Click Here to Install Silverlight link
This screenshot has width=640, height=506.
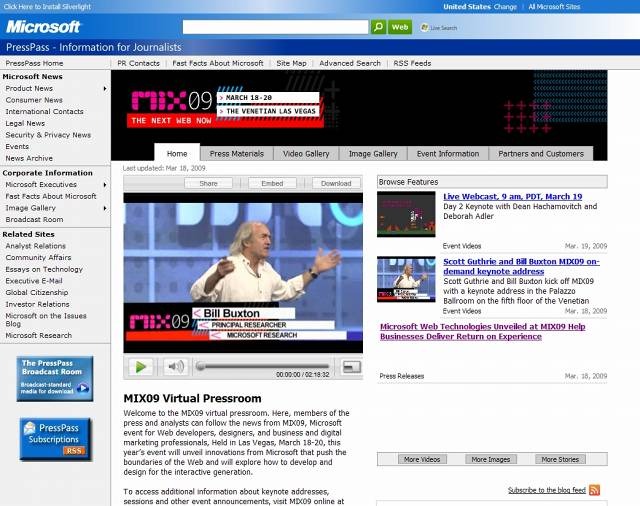(47, 7)
